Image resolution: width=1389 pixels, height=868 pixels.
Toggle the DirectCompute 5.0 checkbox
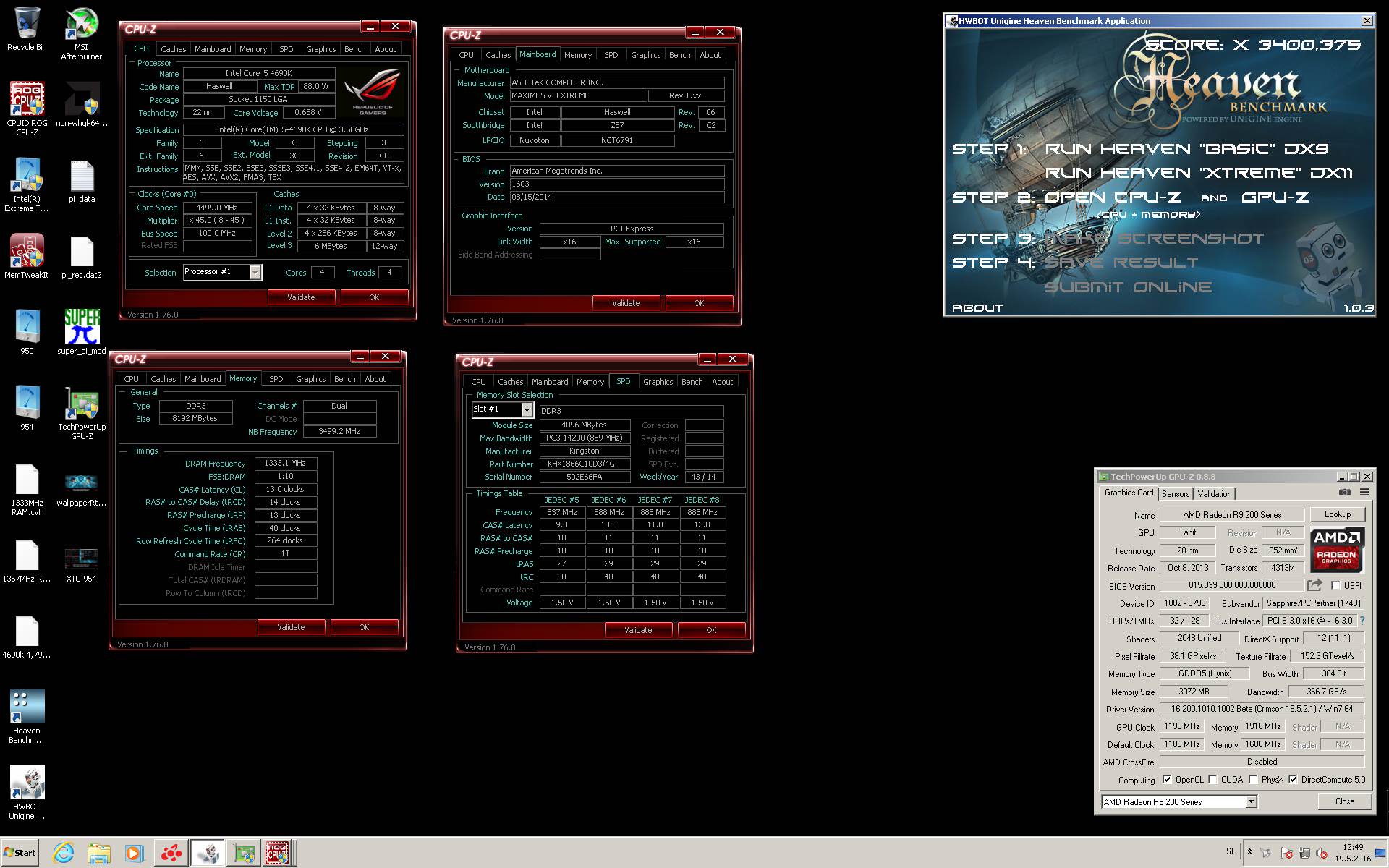coord(1293,779)
